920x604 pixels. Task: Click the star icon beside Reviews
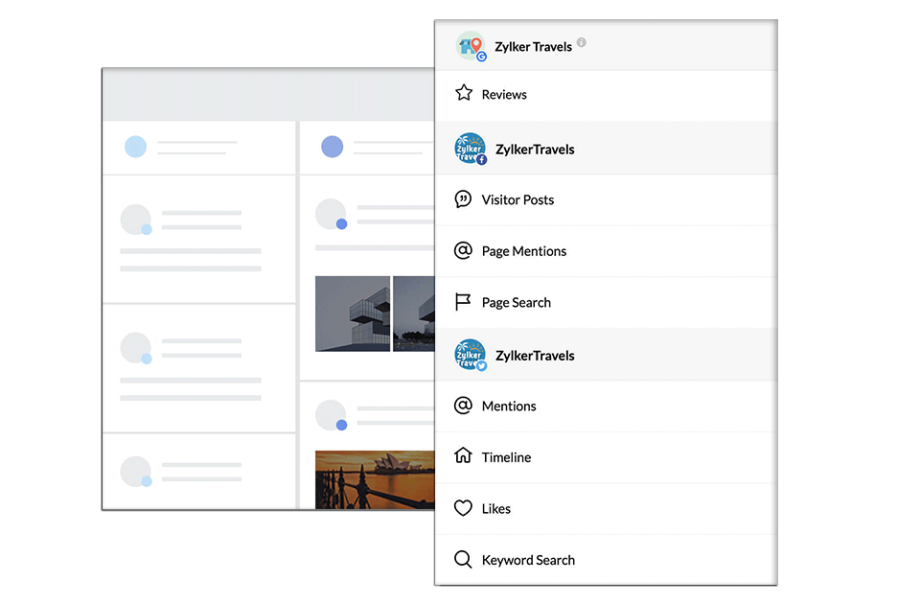pos(464,93)
